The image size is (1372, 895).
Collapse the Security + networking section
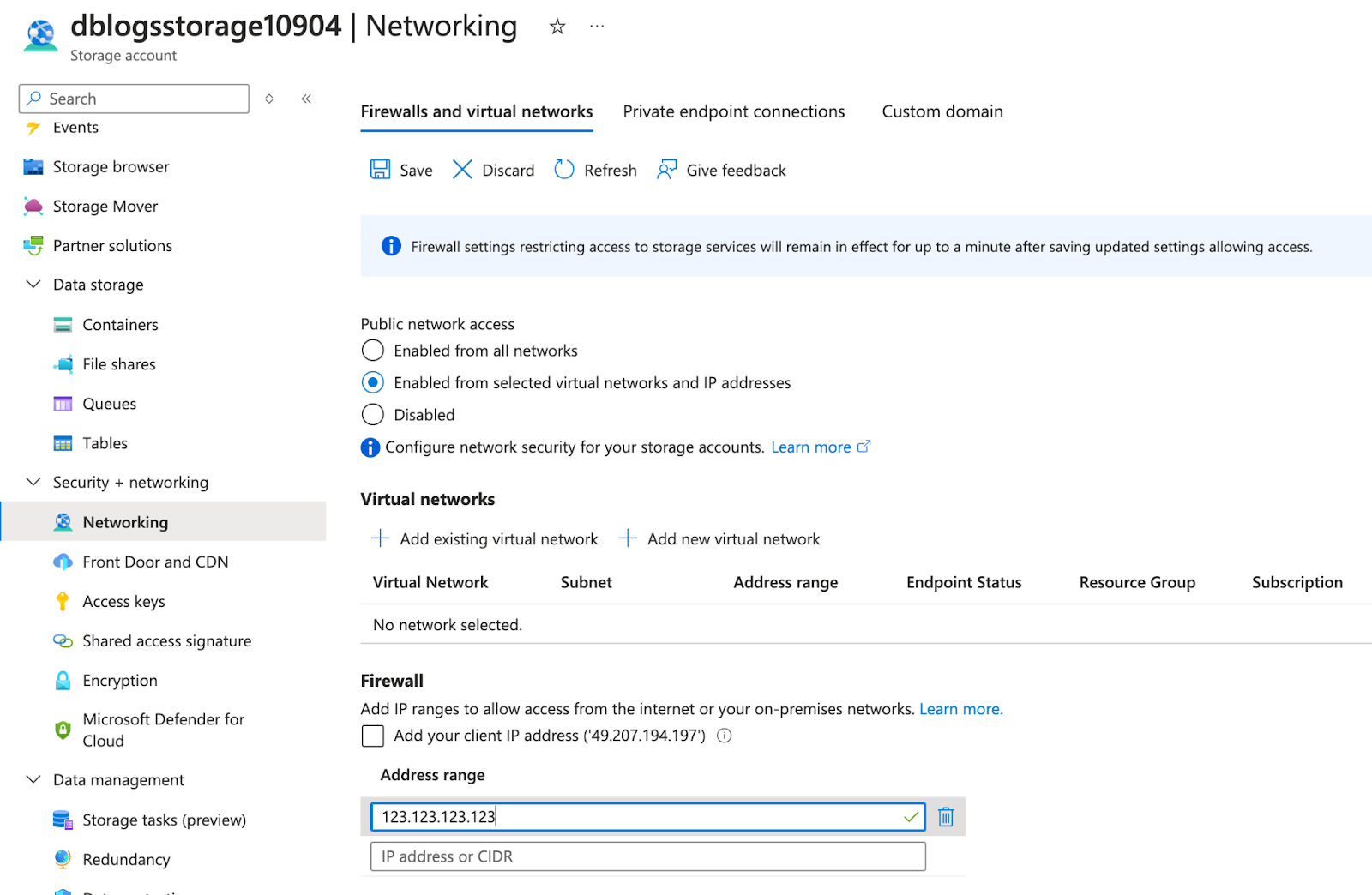point(33,482)
